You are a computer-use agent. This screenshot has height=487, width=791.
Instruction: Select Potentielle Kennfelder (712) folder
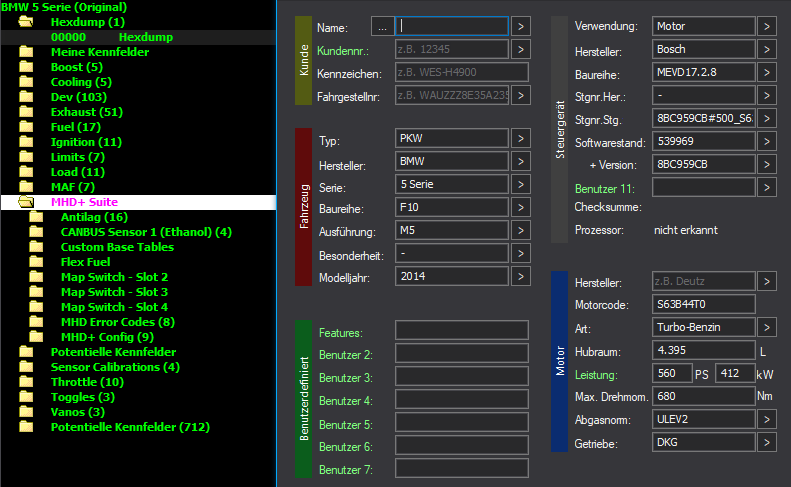(x=130, y=427)
